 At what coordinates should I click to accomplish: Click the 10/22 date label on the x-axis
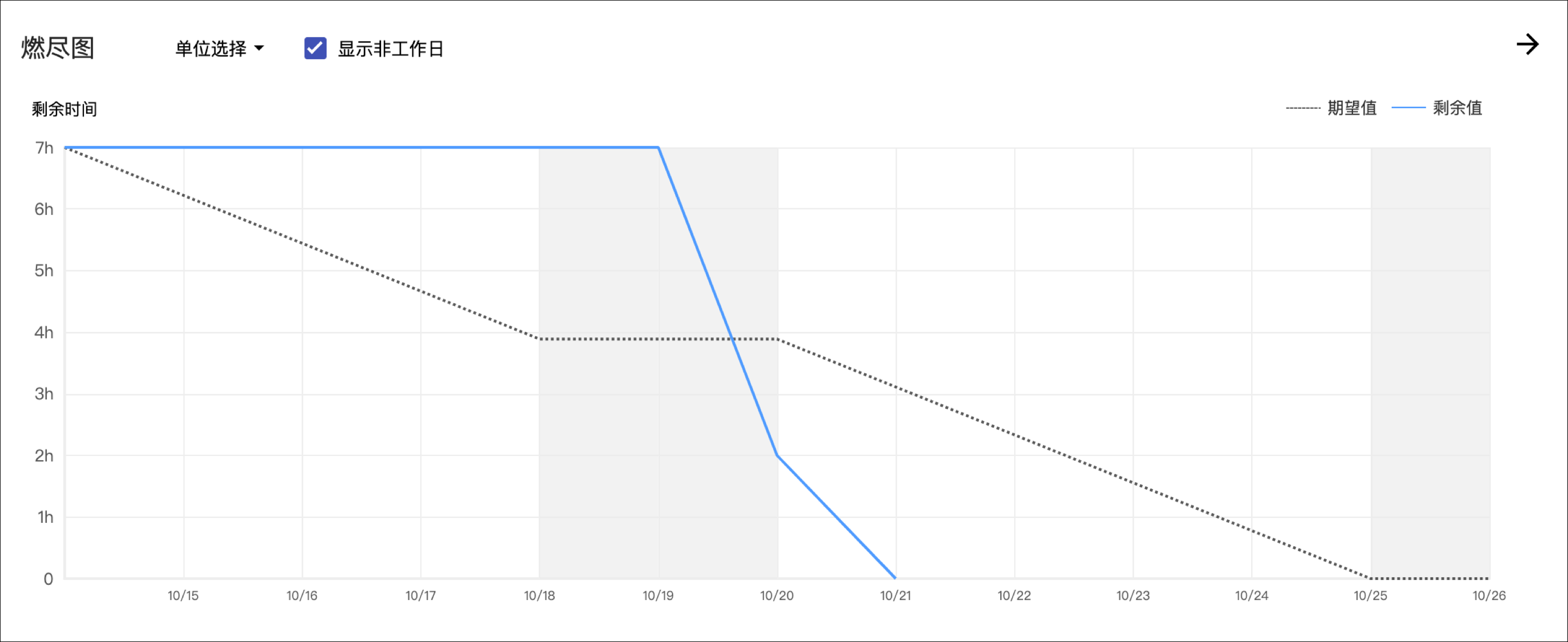pyautogui.click(x=1014, y=596)
